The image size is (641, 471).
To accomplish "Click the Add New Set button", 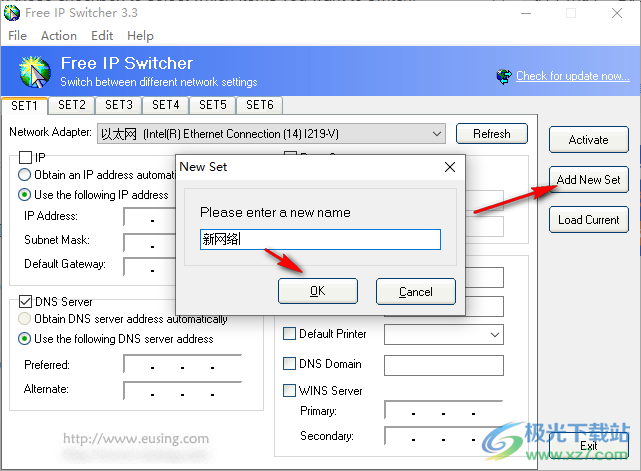I will [x=589, y=179].
